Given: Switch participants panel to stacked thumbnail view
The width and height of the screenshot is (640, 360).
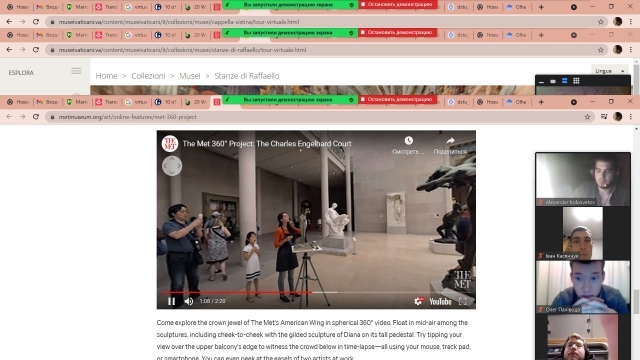Looking at the screenshot, I should (x=564, y=81).
